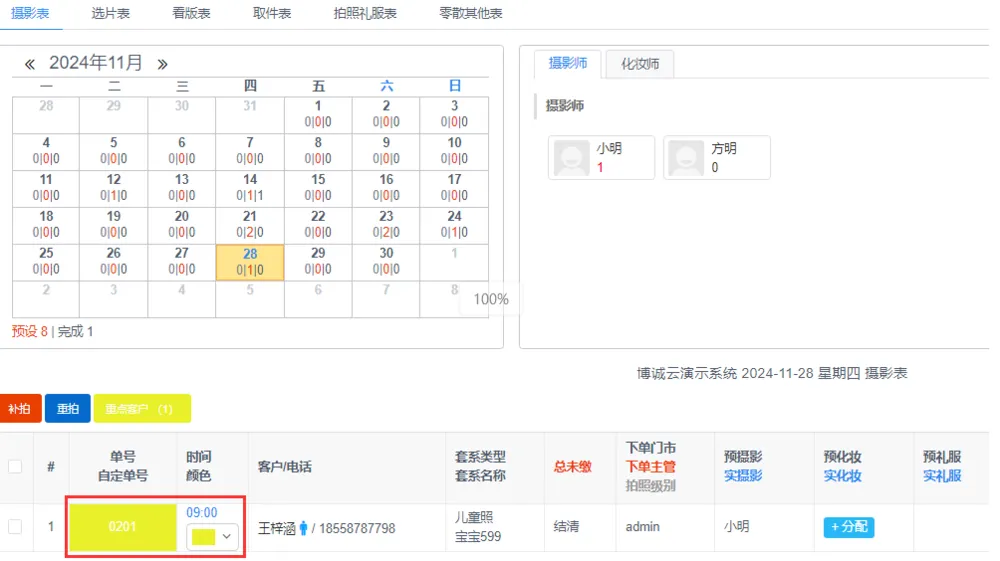
Task: Click the 09:00 time link
Action: [x=202, y=512]
